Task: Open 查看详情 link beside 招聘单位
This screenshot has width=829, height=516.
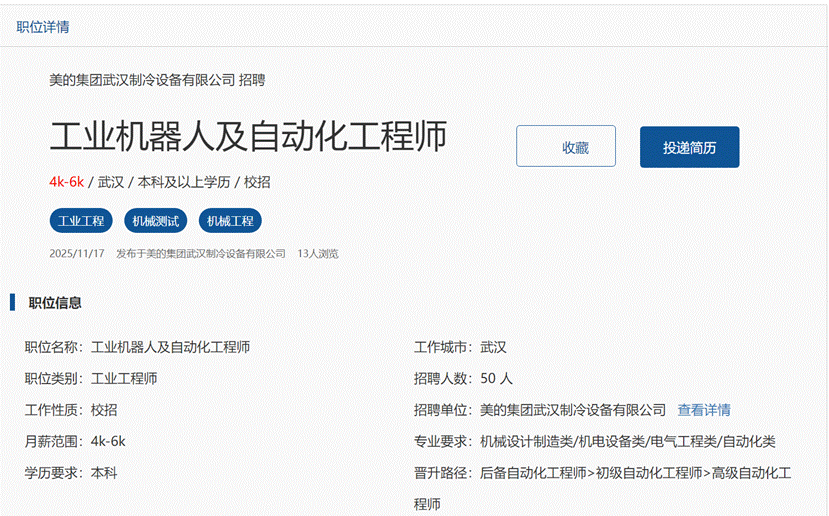Action: pyautogui.click(x=704, y=410)
